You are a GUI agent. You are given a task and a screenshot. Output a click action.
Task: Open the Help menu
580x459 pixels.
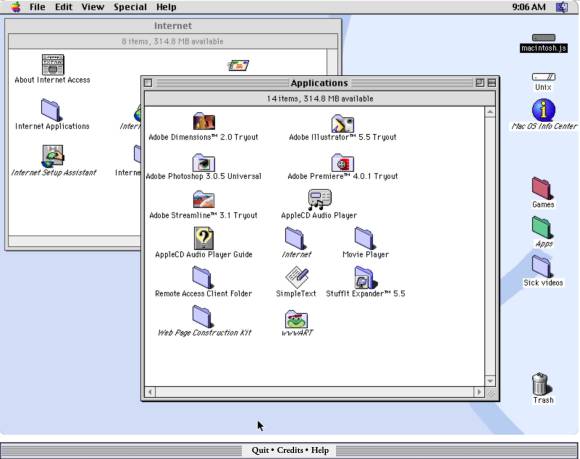pos(166,7)
